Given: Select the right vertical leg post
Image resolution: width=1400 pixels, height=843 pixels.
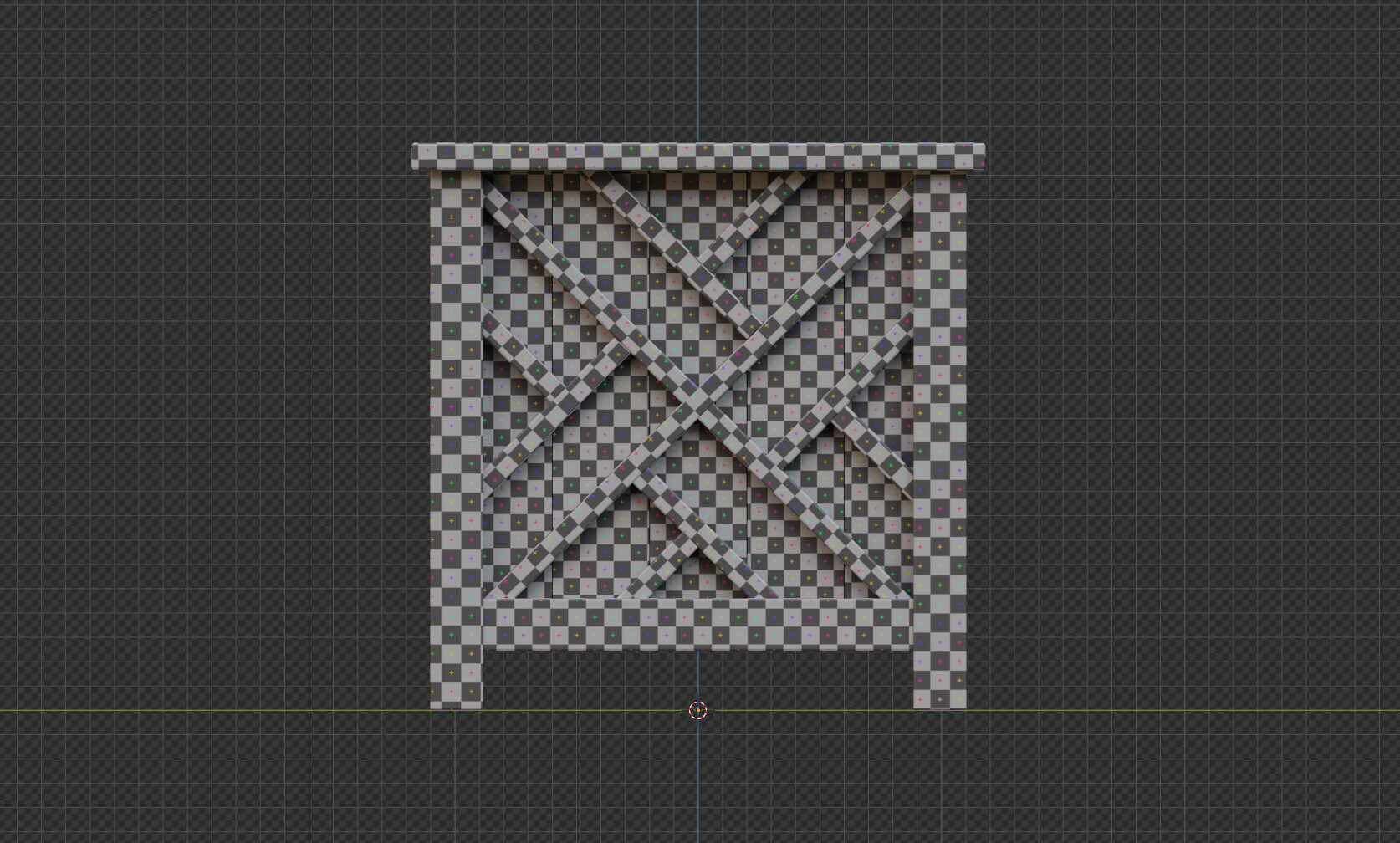Looking at the screenshot, I should click(940, 440).
